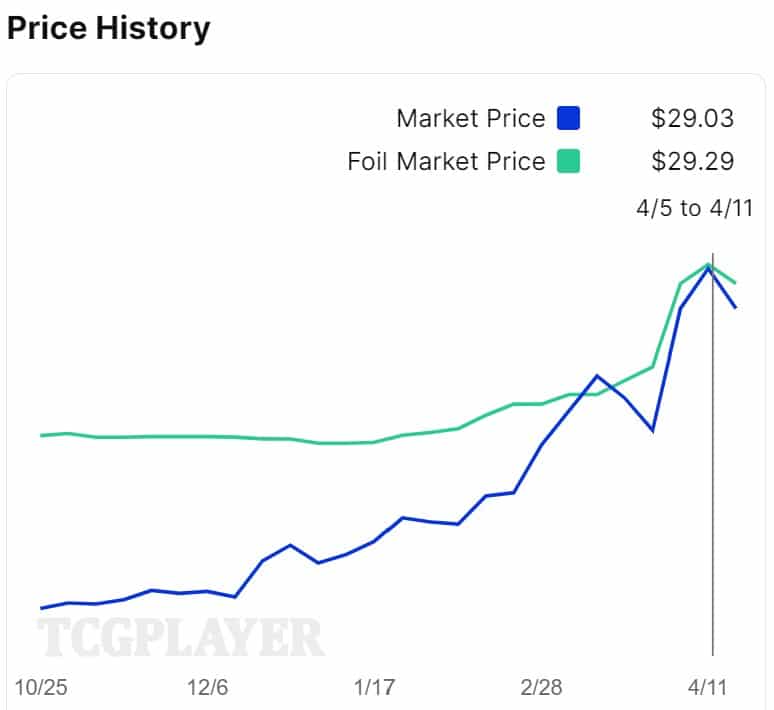Click the 4/11 x-axis date label
The height and width of the screenshot is (710, 774).
[707, 688]
